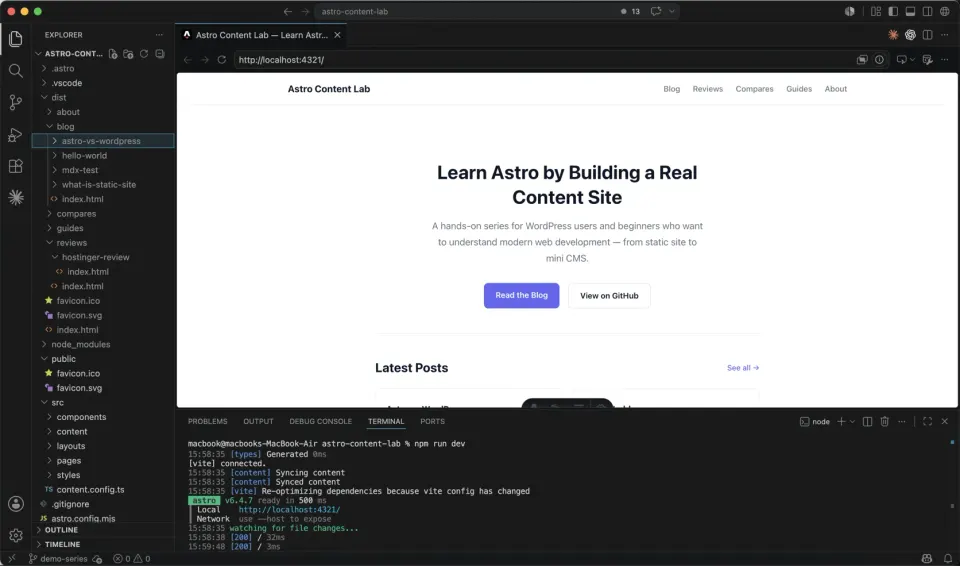Add a new terminal with plus icon

pyautogui.click(x=841, y=421)
